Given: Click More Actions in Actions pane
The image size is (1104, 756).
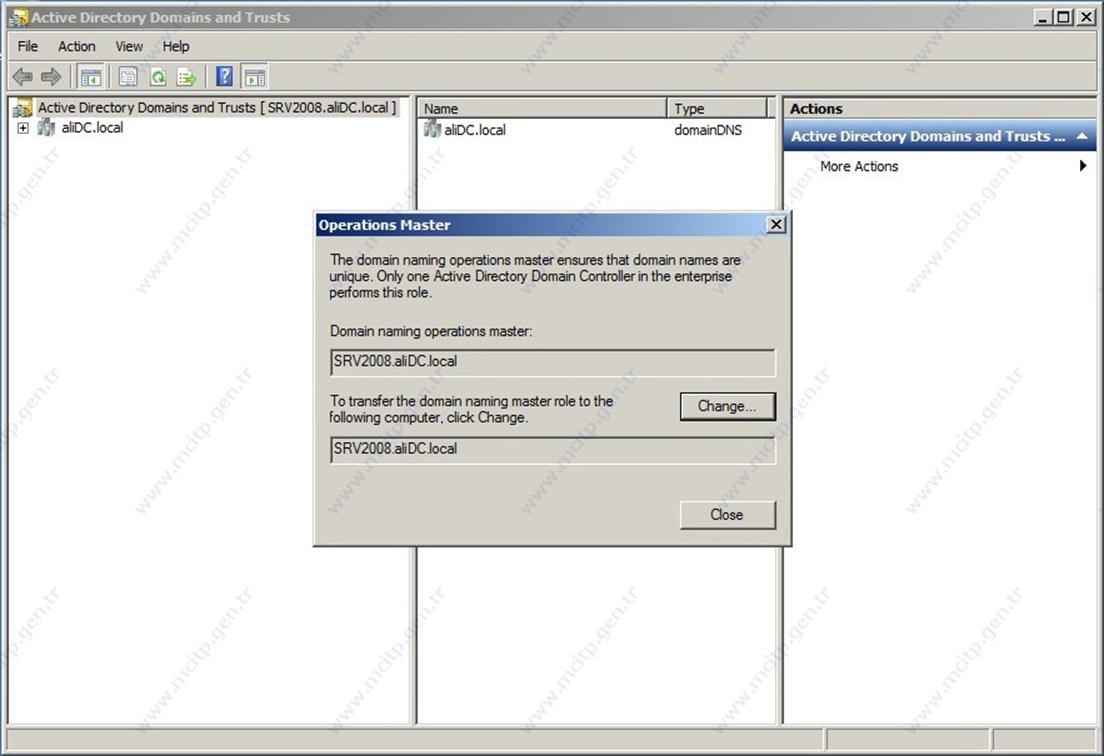Looking at the screenshot, I should pyautogui.click(x=859, y=166).
